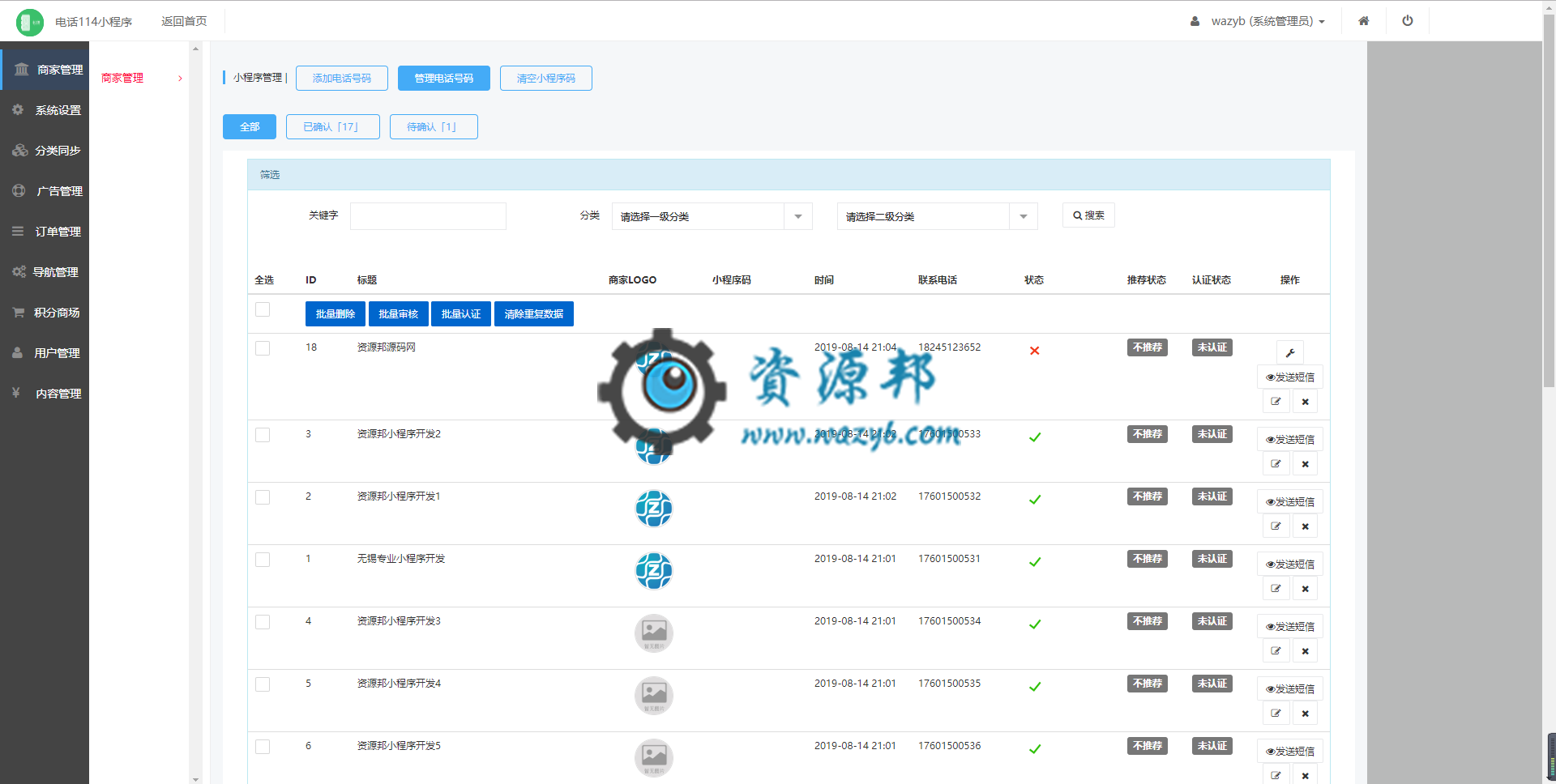Click the 返回首页 link
The height and width of the screenshot is (784, 1556).
click(x=184, y=21)
